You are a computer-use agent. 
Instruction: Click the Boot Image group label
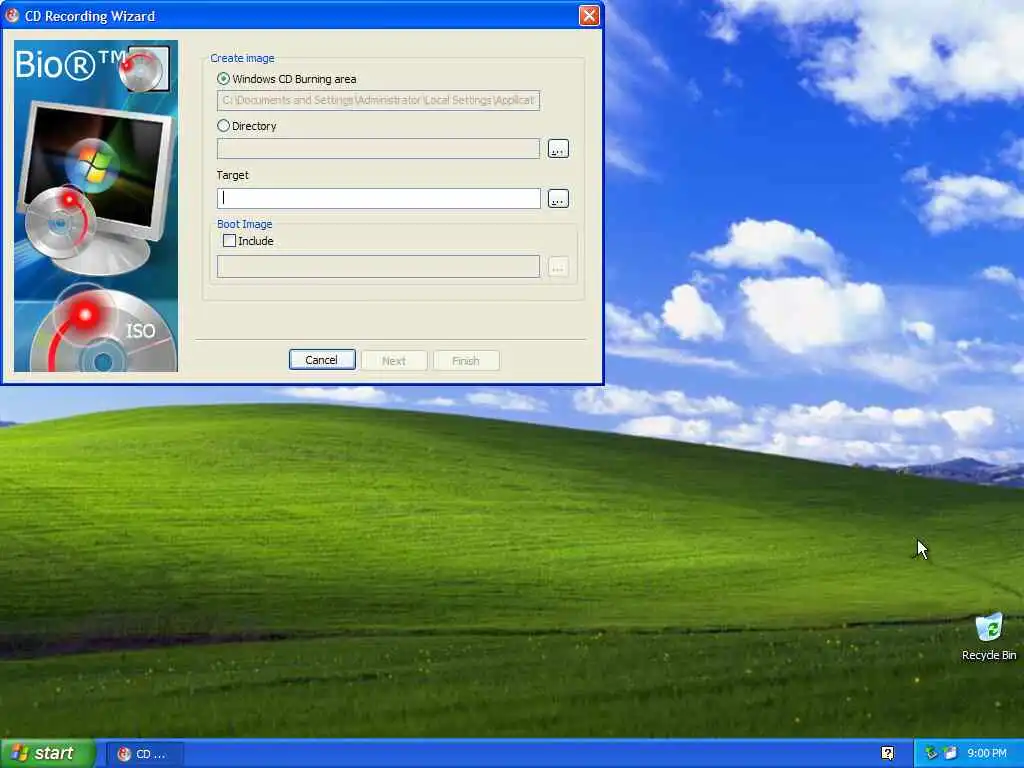click(x=244, y=224)
